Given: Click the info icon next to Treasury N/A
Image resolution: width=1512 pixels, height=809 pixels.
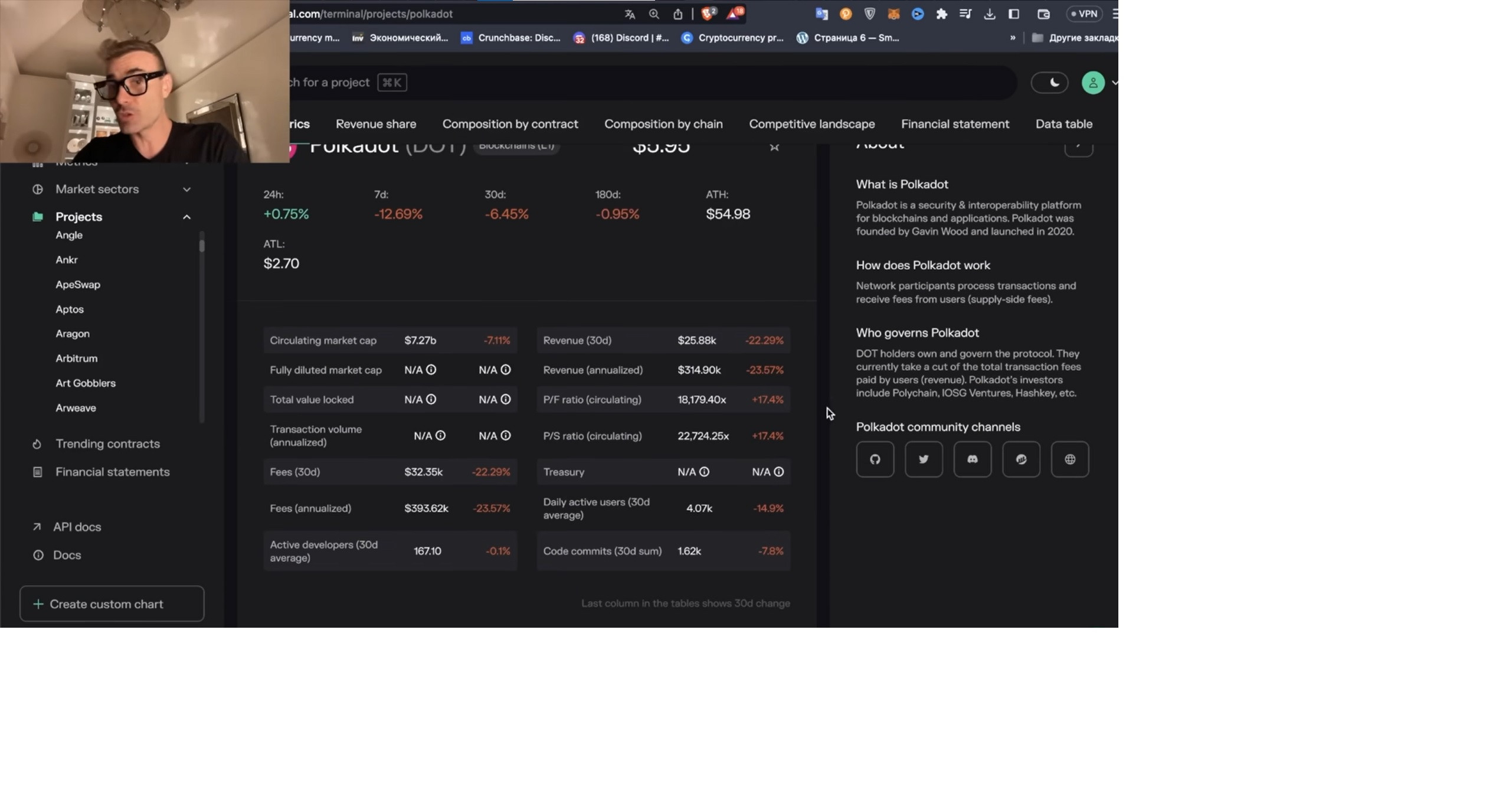Looking at the screenshot, I should tap(704, 472).
